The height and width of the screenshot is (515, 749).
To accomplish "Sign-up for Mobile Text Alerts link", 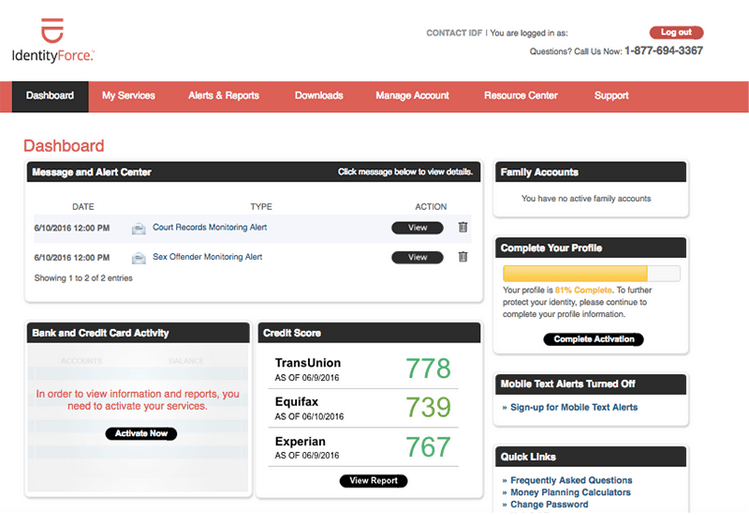I will click(574, 408).
